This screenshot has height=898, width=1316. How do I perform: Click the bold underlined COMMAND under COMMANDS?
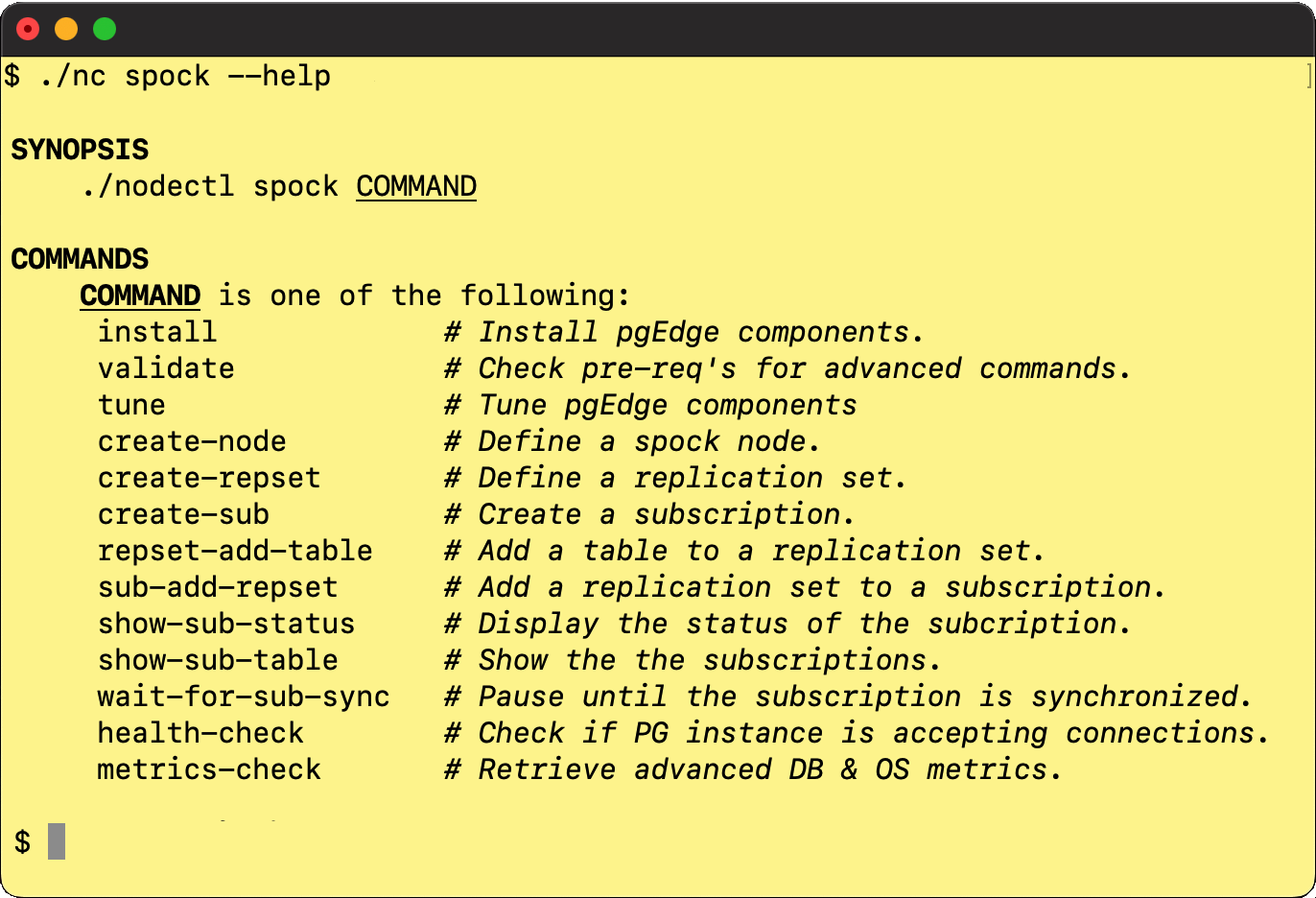(140, 295)
